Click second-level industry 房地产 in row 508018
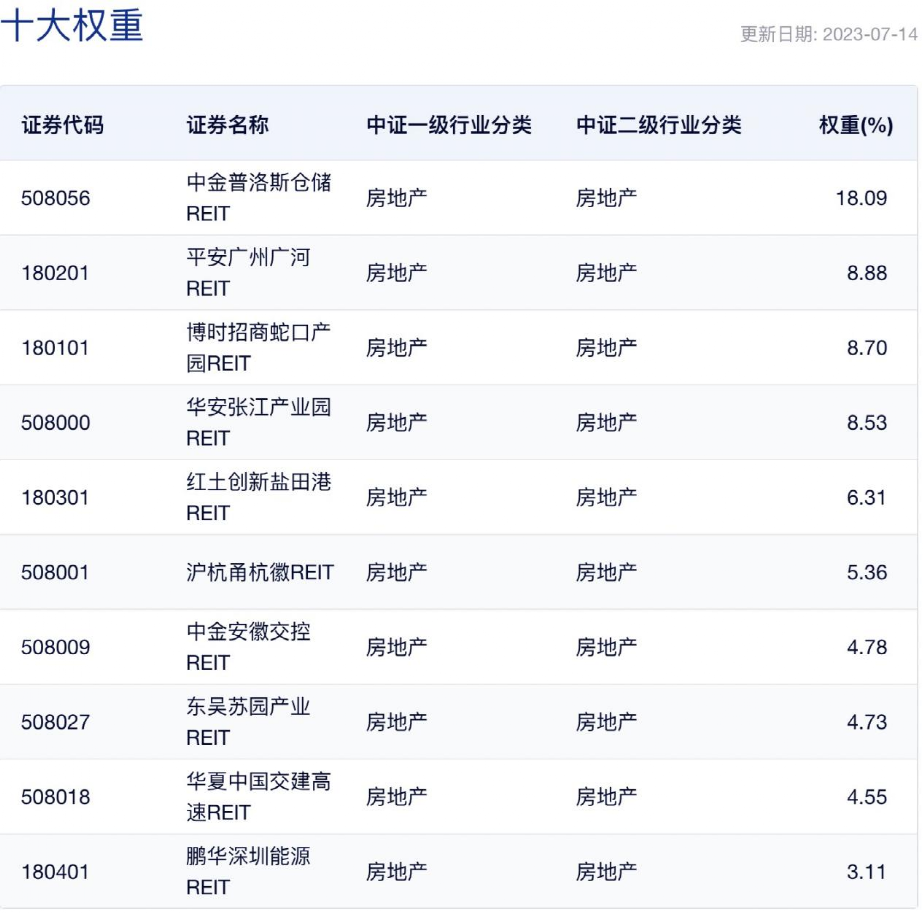 pos(606,797)
